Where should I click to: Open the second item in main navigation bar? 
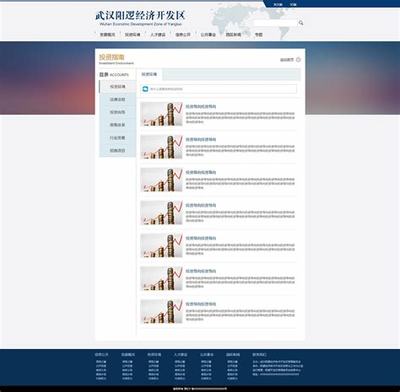pos(132,34)
